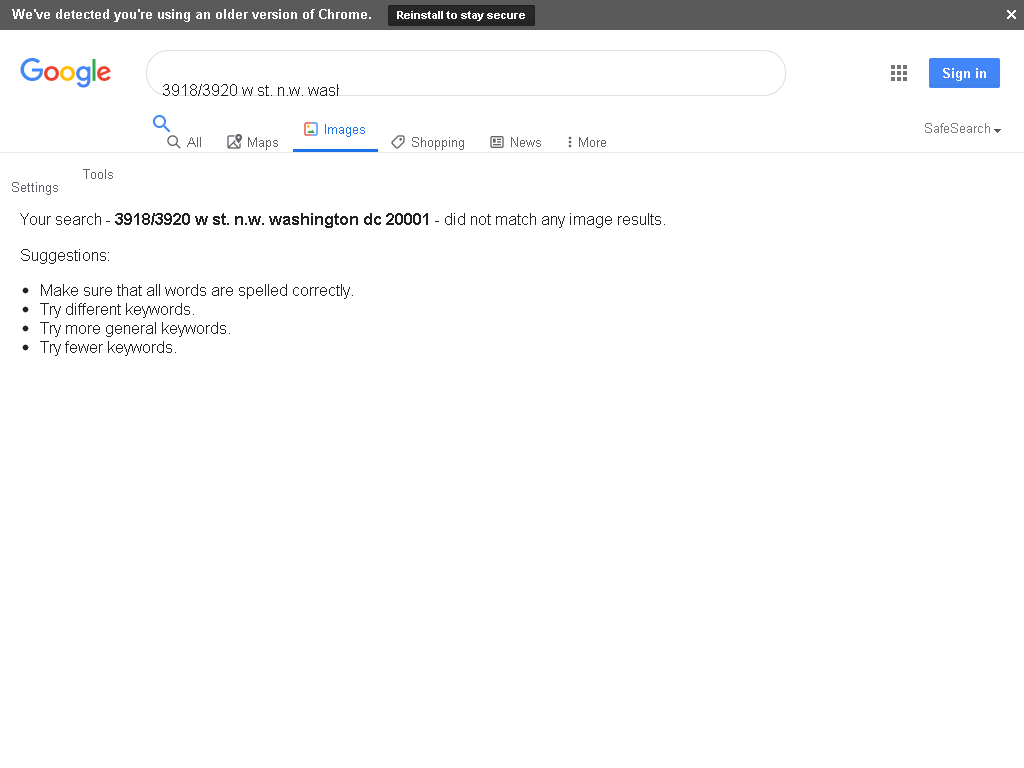Focus the search query input field
This screenshot has width=1024, height=768.
pyautogui.click(x=466, y=73)
